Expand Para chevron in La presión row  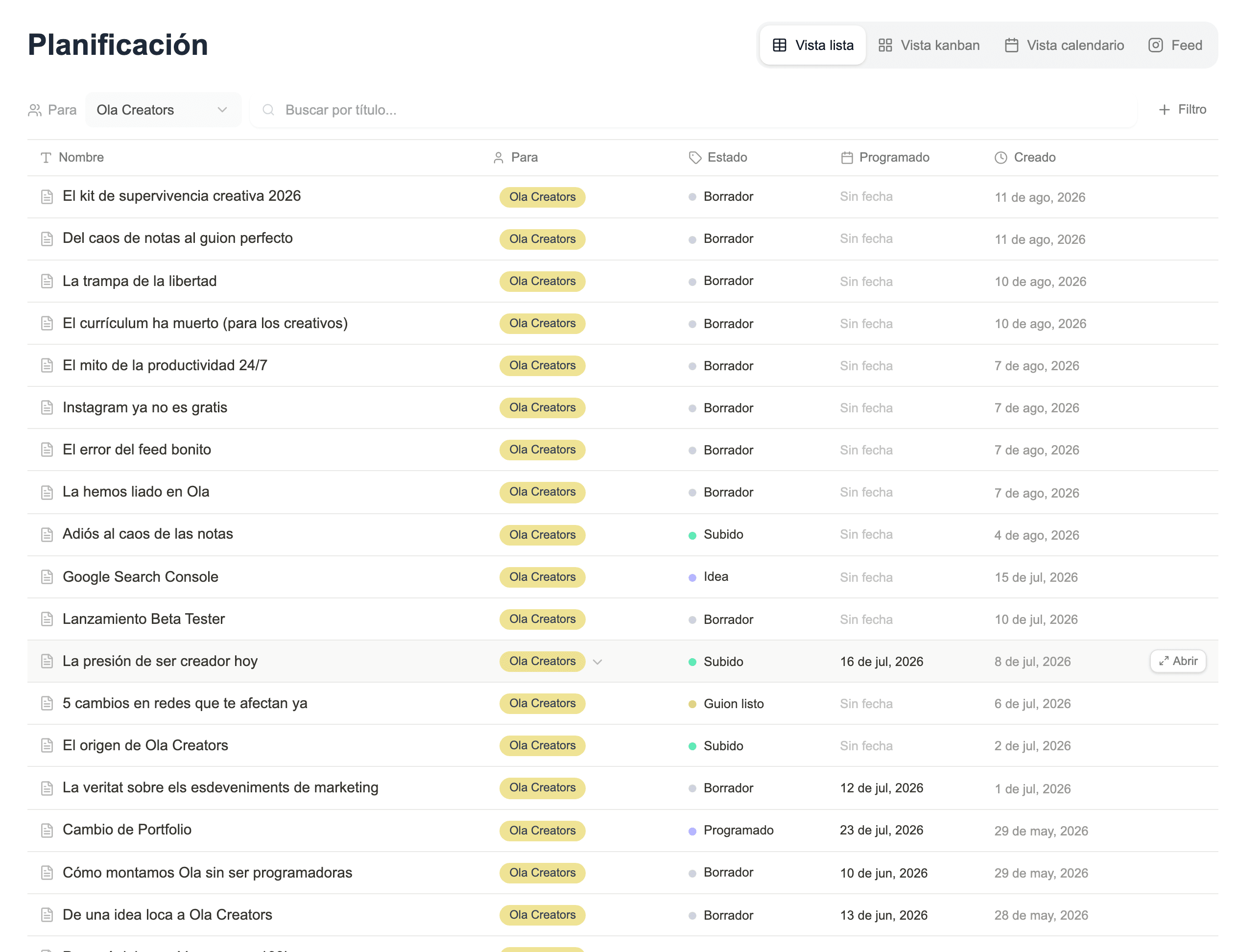coord(596,661)
